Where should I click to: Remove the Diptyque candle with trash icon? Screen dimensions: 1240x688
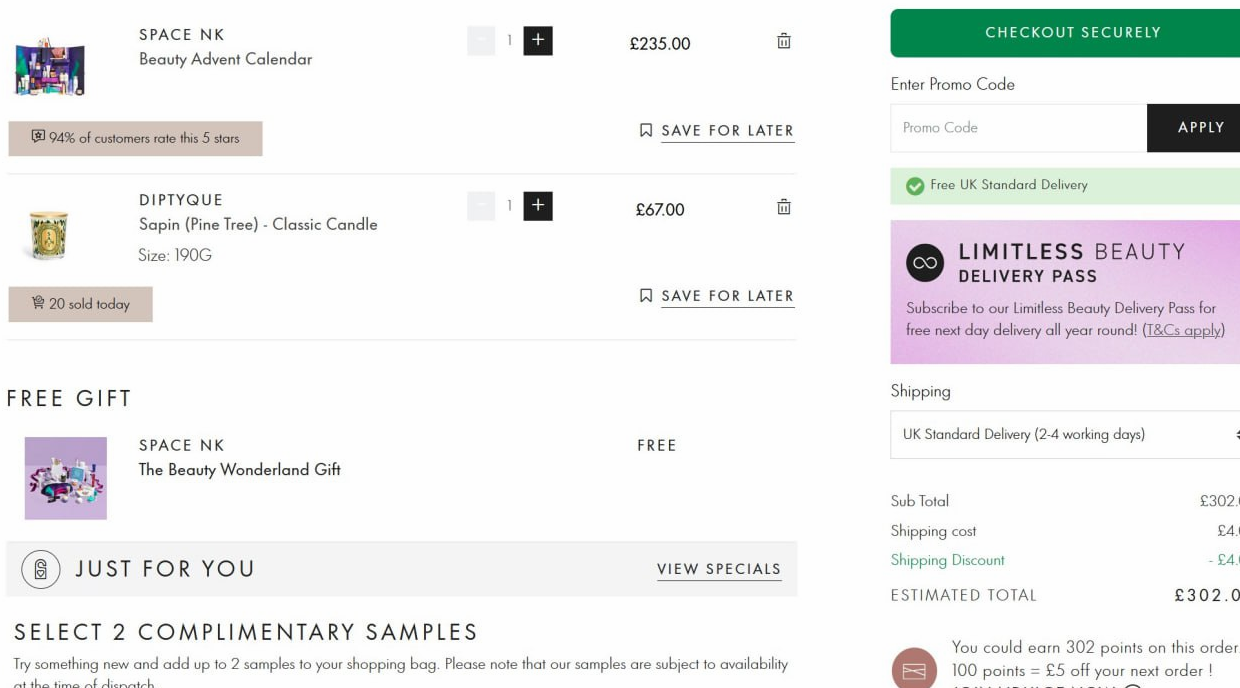click(x=784, y=207)
